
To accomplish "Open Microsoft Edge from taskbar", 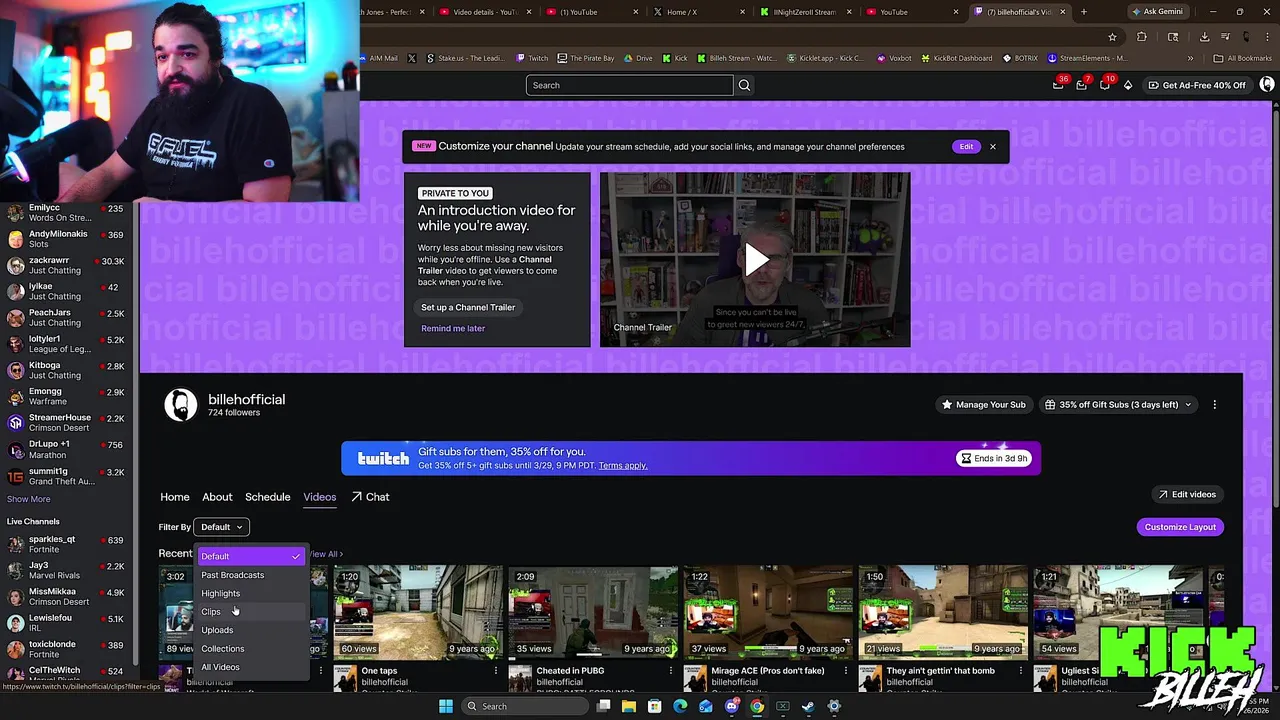I will (680, 706).
